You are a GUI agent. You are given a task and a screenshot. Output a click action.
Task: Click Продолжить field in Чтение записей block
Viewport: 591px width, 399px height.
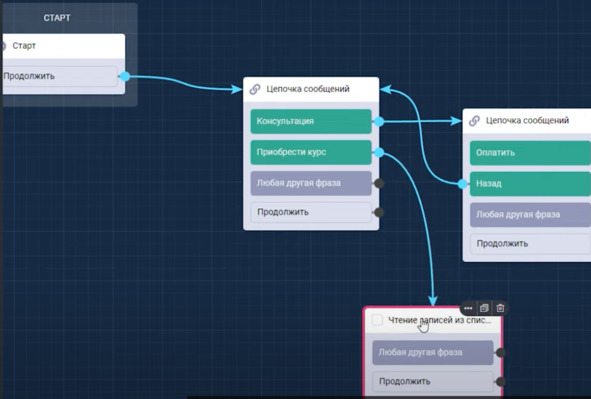433,381
